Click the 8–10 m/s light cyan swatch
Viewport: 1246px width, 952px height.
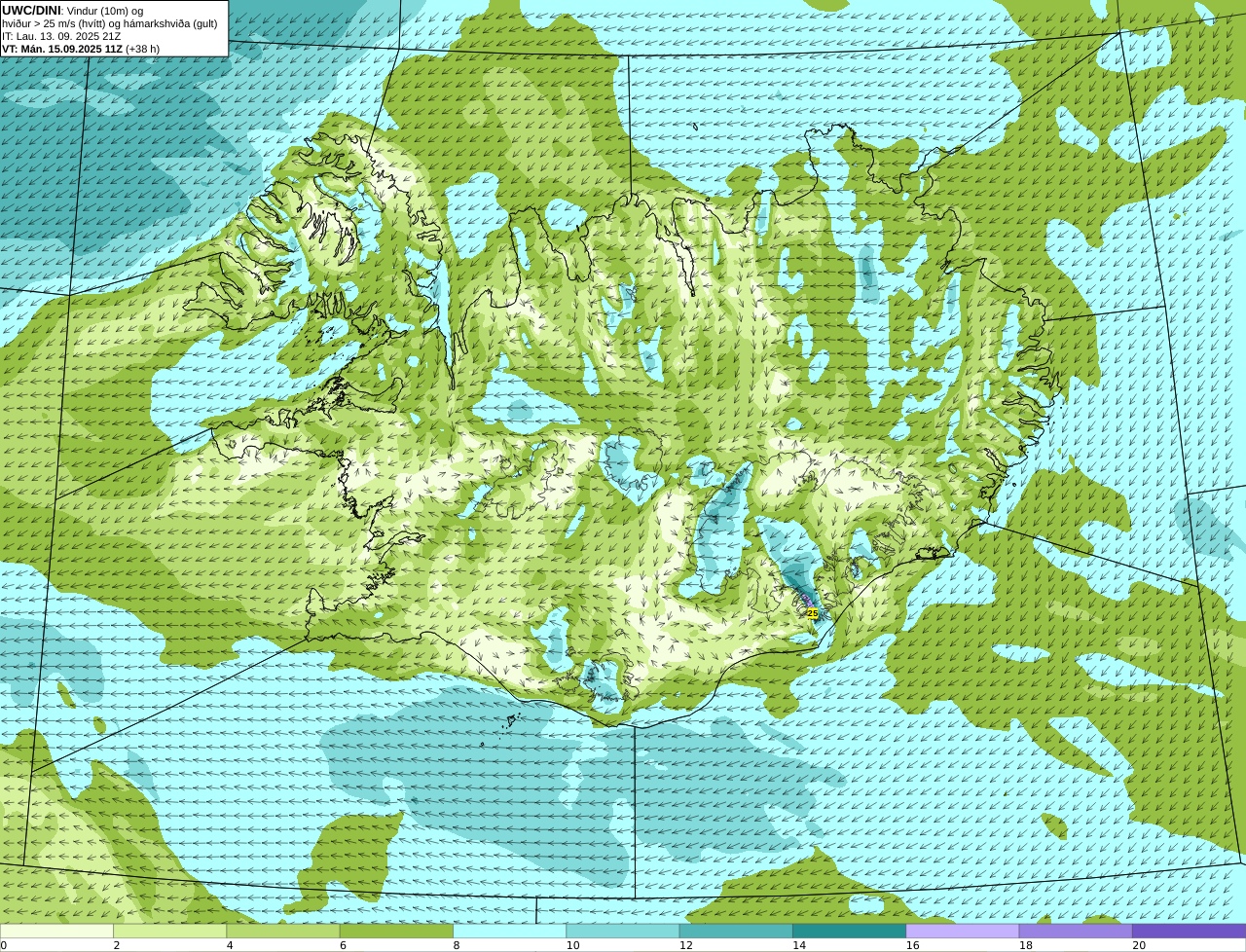[509, 931]
